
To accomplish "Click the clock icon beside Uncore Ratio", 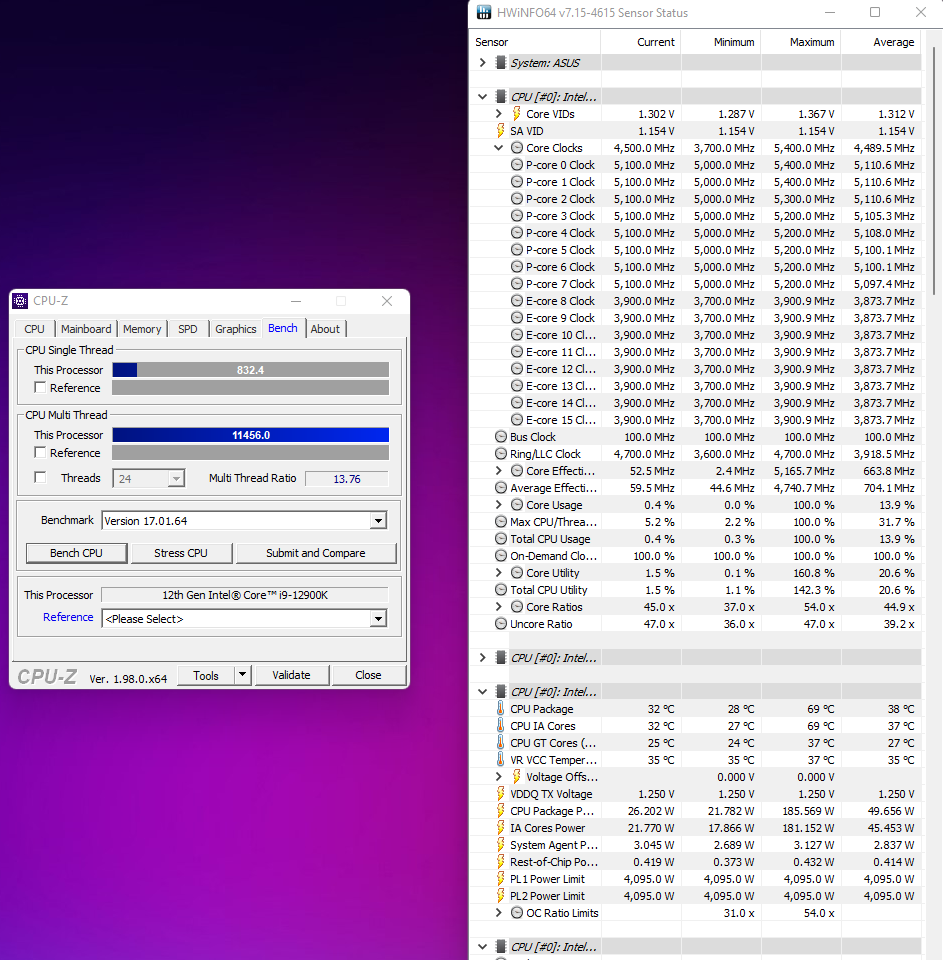I will point(501,623).
